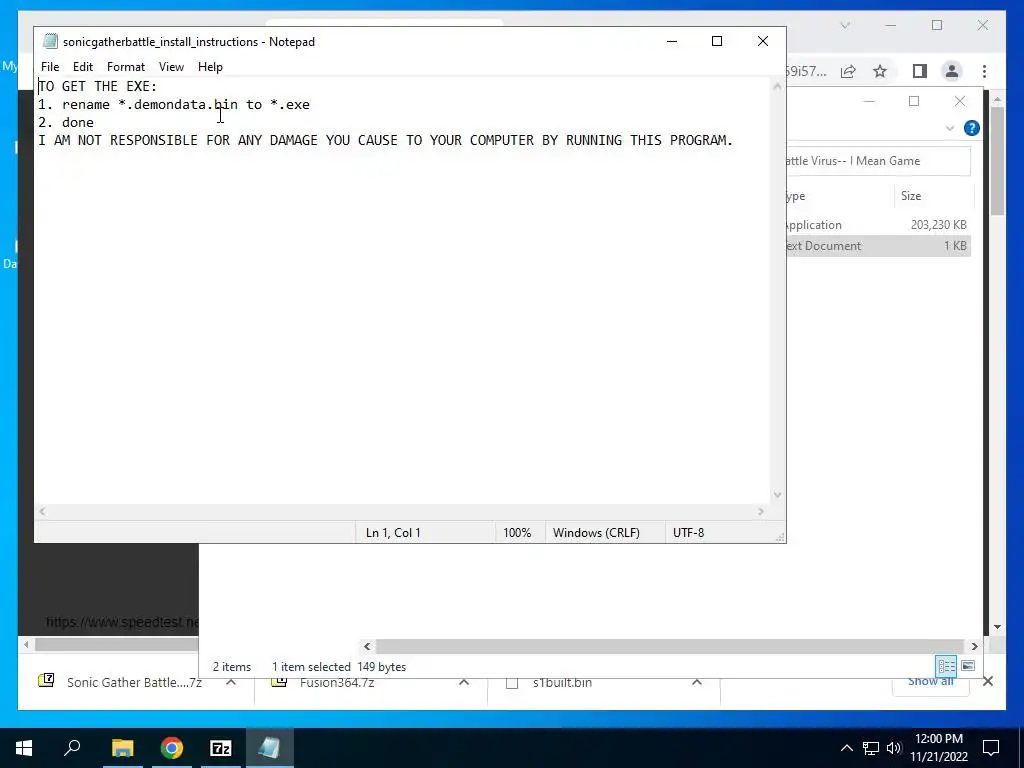This screenshot has height=768, width=1024.
Task: Click the network tray icon
Action: pyautogui.click(x=871, y=748)
